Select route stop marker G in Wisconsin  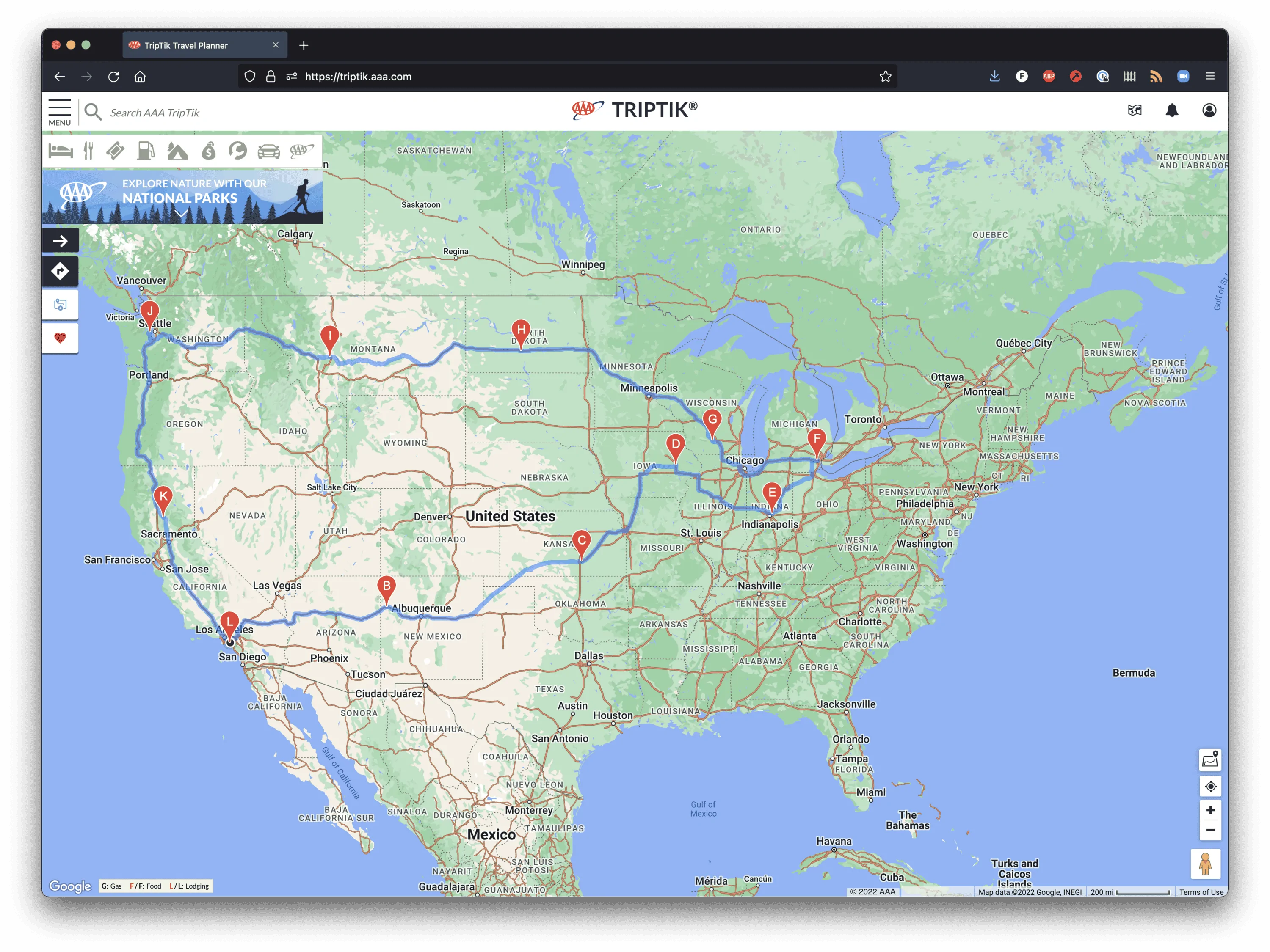point(712,424)
